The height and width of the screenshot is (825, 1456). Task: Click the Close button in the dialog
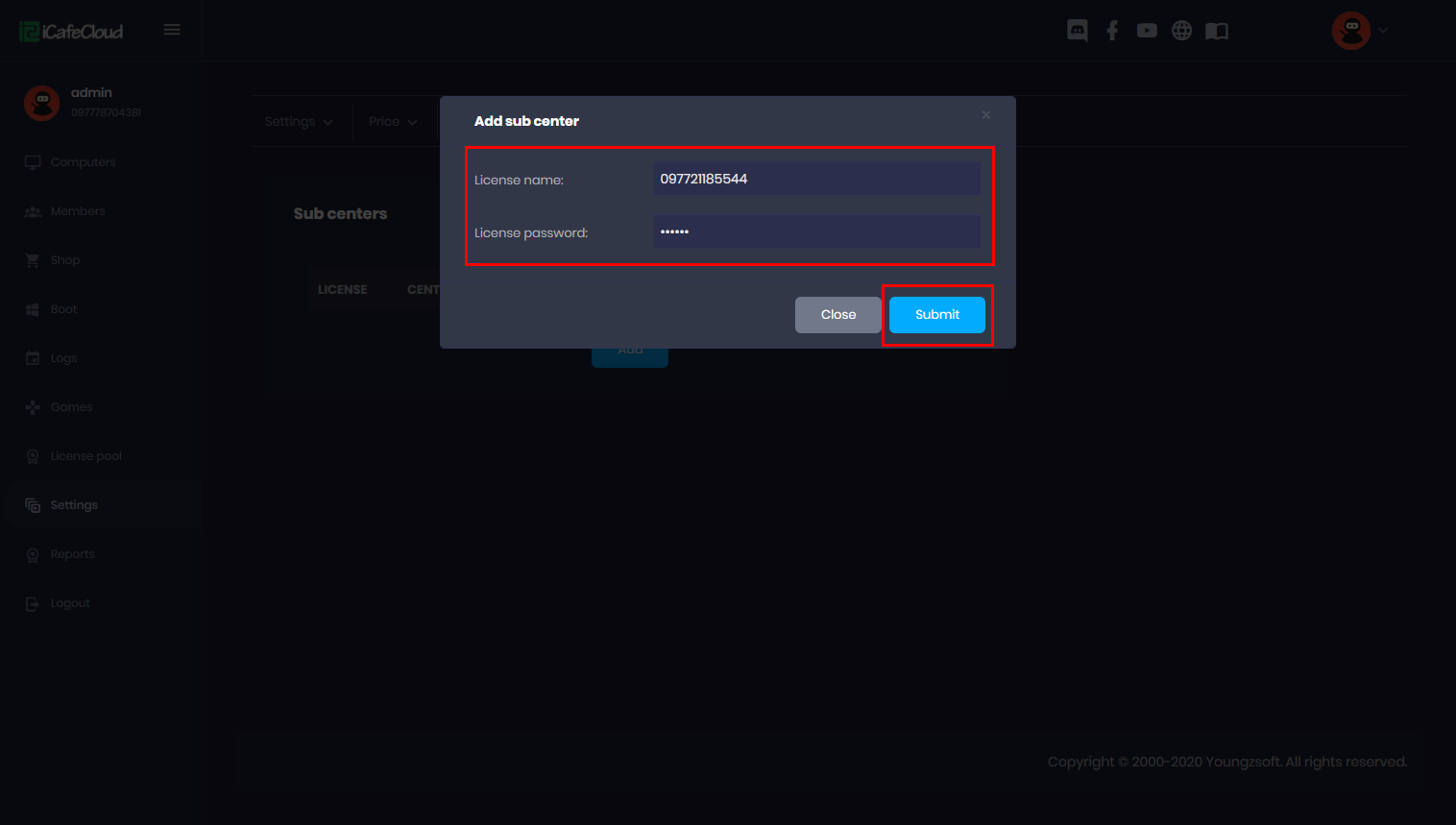tap(838, 315)
